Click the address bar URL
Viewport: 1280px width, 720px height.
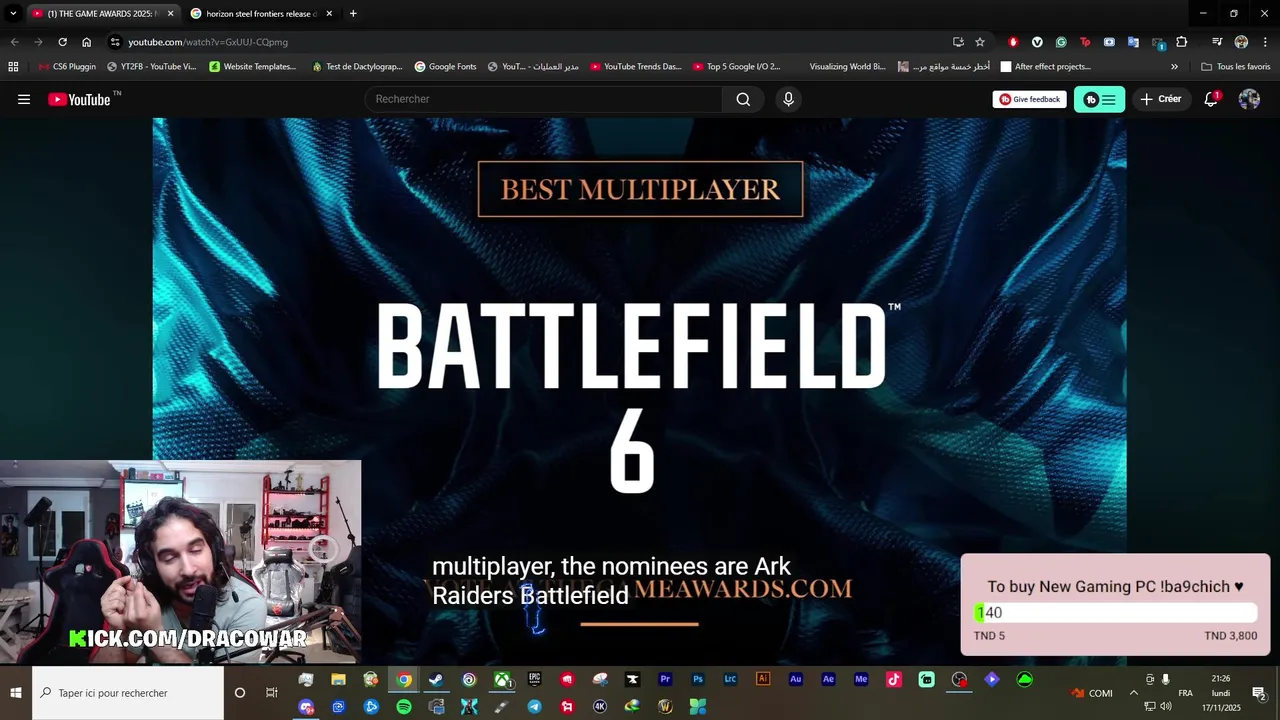[x=208, y=42]
